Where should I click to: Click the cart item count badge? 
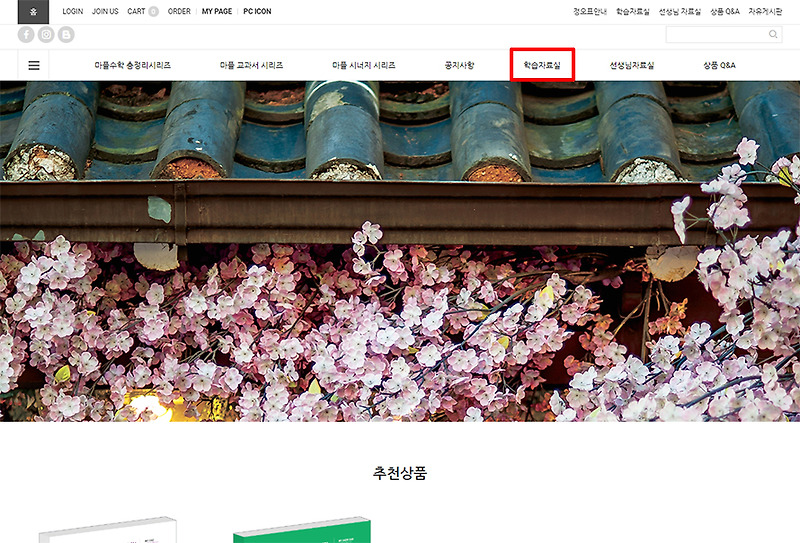coord(153,11)
